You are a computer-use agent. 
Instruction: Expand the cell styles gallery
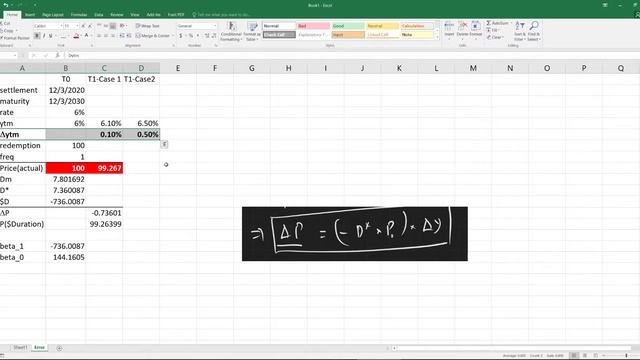[x=438, y=37]
